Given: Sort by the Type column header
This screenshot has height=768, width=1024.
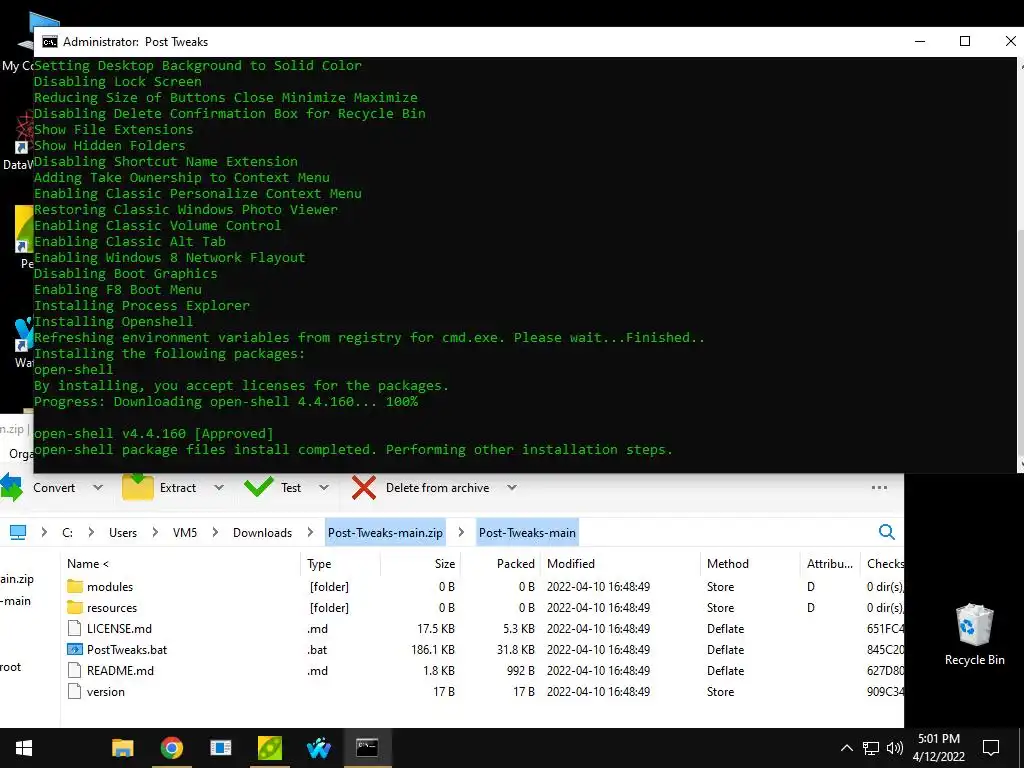Looking at the screenshot, I should (x=342, y=564).
